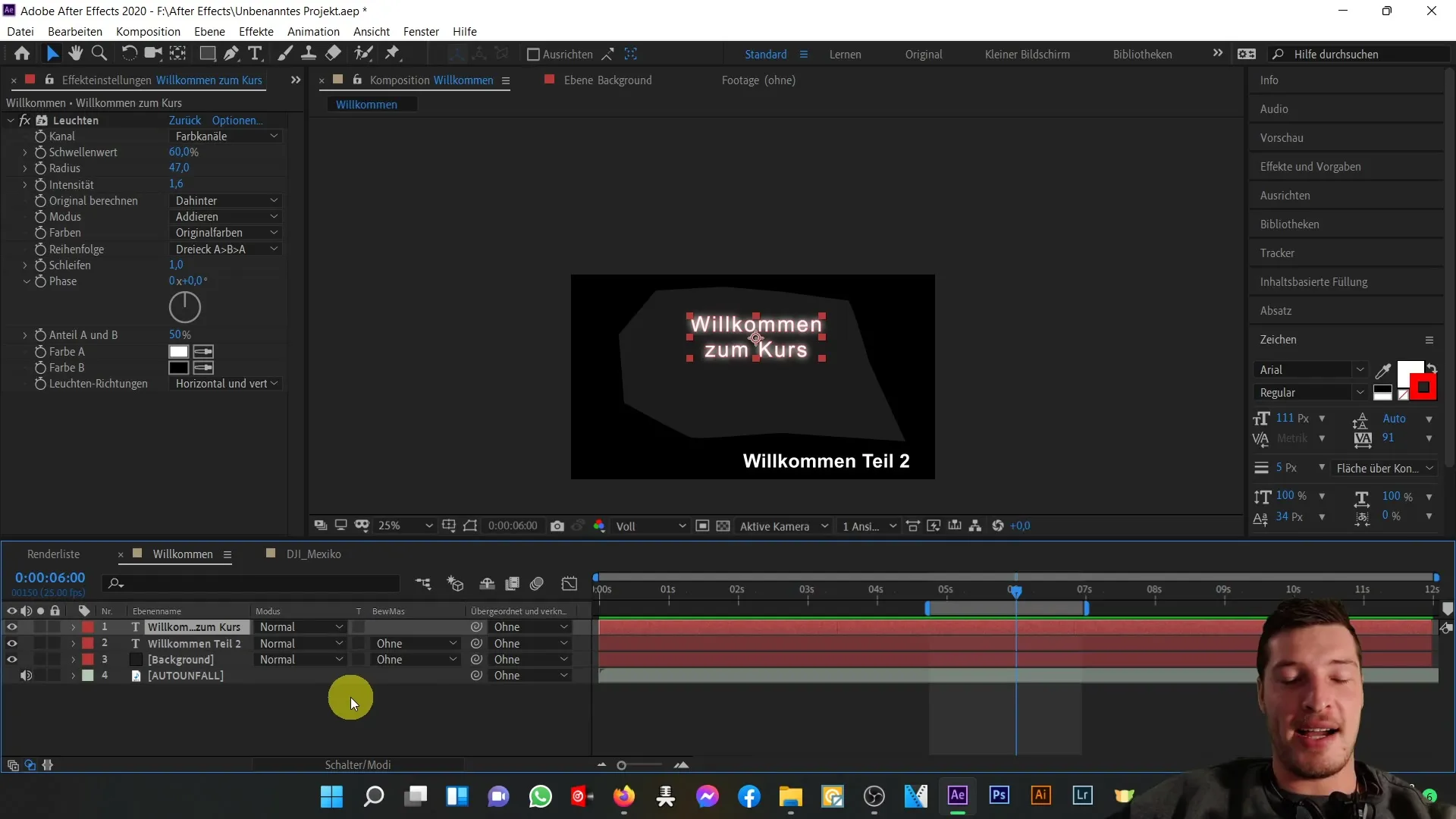
Task: Open the Reihenfolge Dreieck A>B>A dropdown
Action: coord(225,249)
